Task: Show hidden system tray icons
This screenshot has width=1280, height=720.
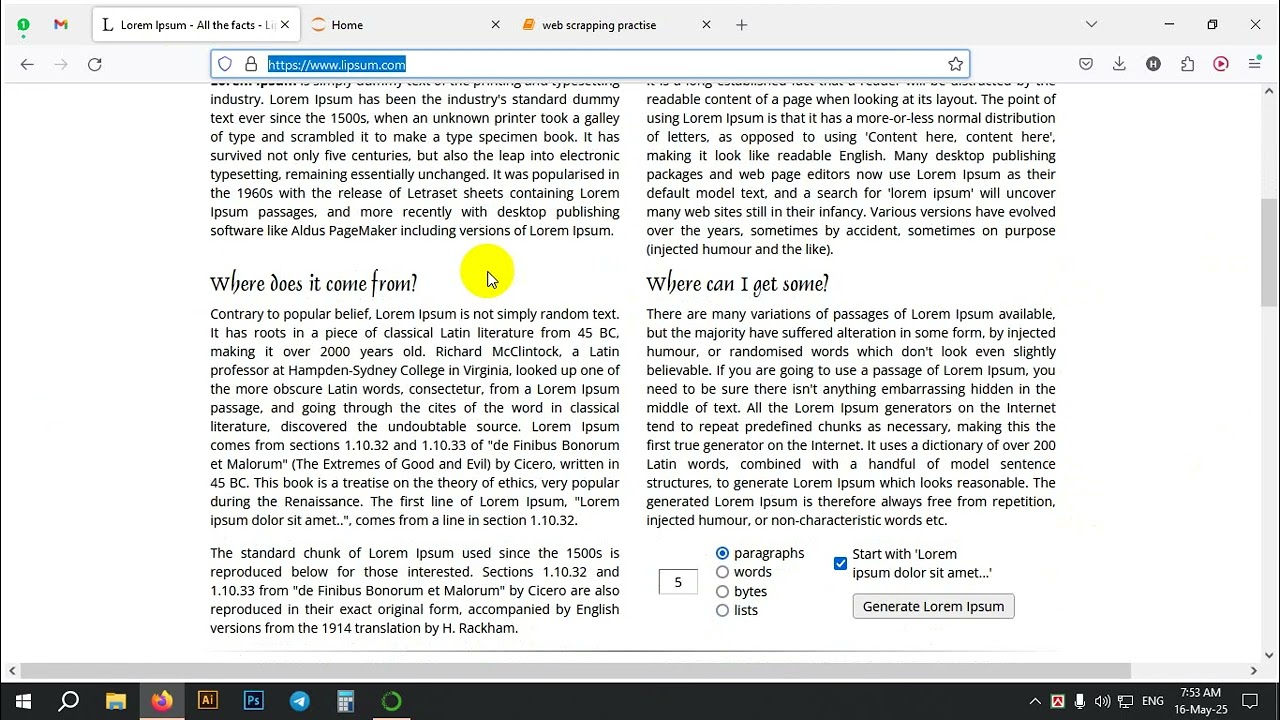Action: tap(1035, 701)
